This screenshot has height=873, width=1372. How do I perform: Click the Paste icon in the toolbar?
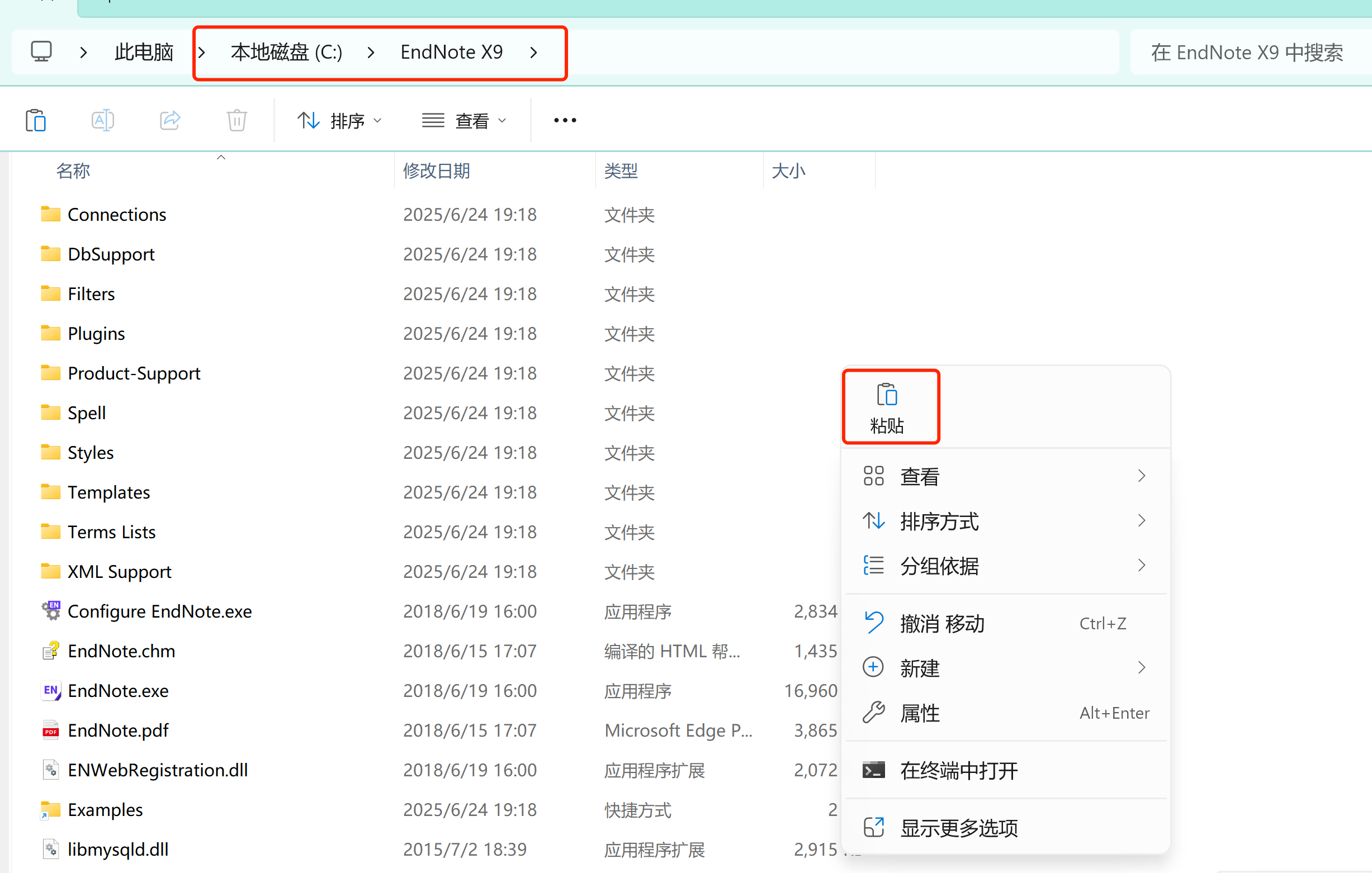[35, 120]
